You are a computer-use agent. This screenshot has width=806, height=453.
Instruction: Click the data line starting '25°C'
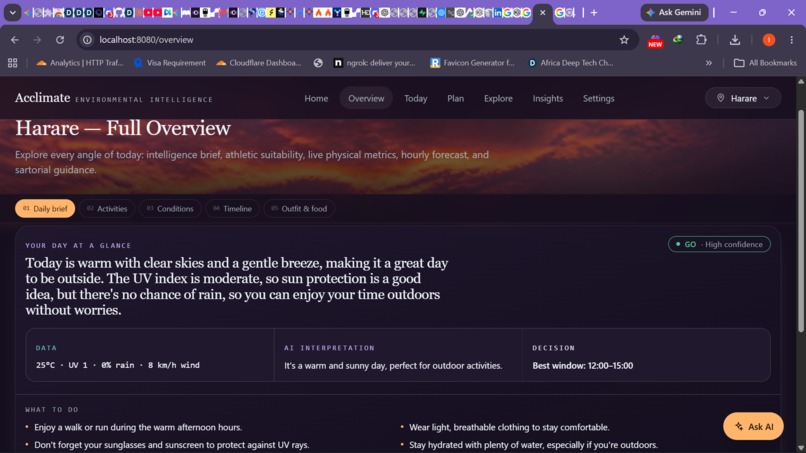coord(118,365)
